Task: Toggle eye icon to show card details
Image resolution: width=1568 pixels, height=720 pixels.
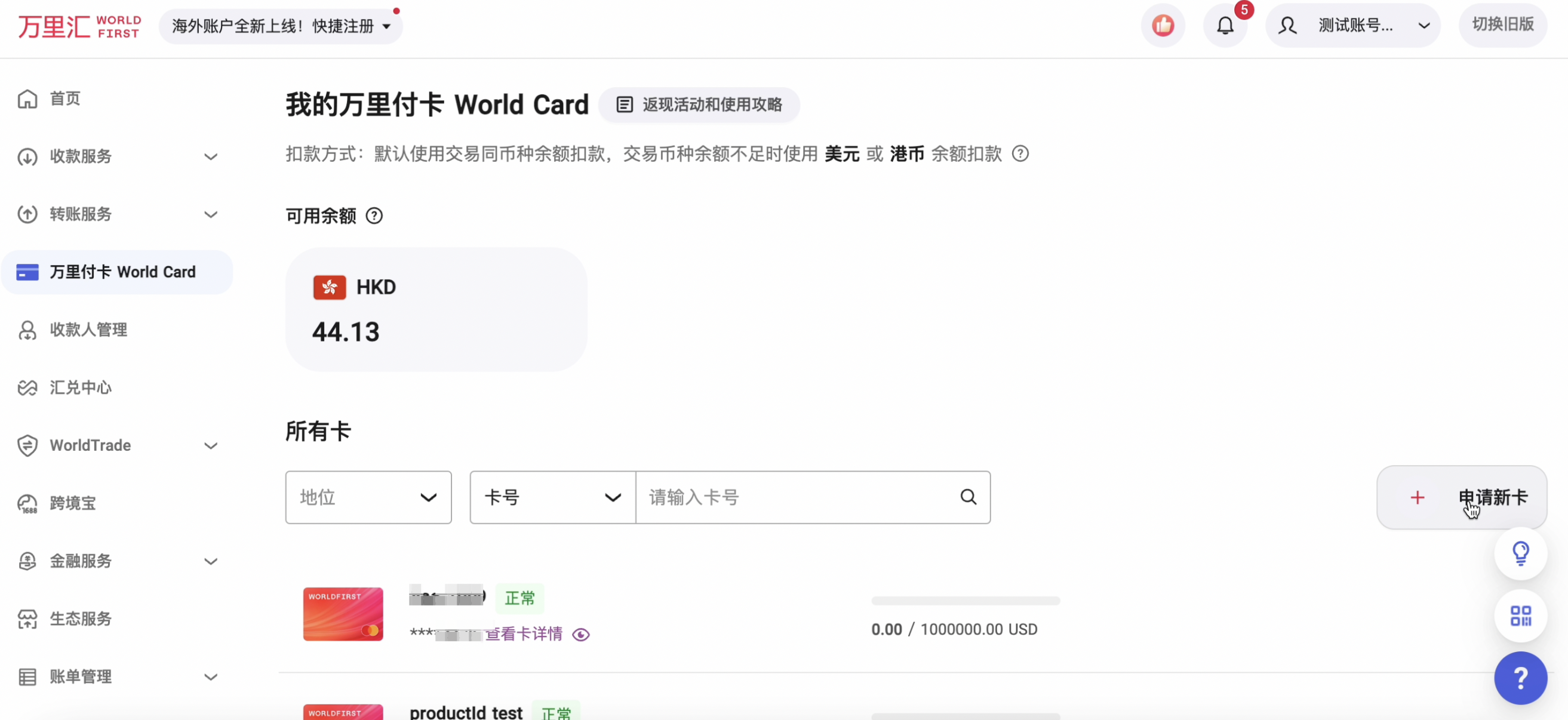Action: [x=581, y=635]
